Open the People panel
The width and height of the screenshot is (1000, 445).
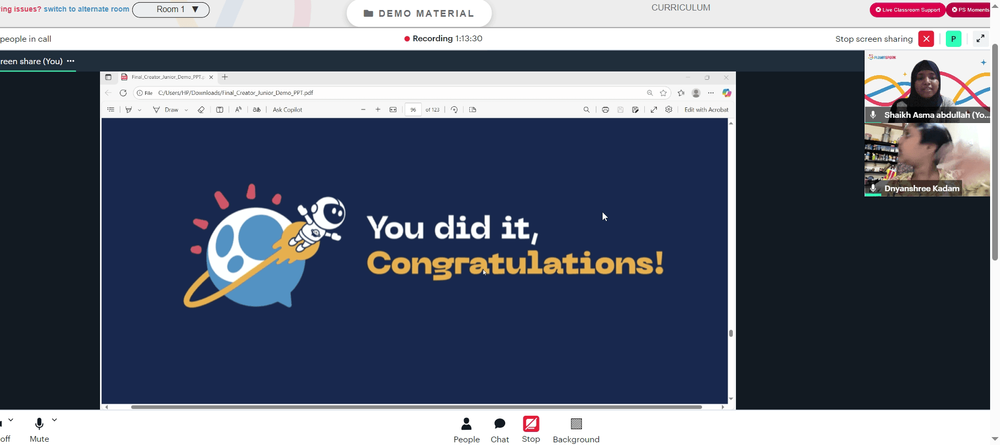pyautogui.click(x=466, y=429)
